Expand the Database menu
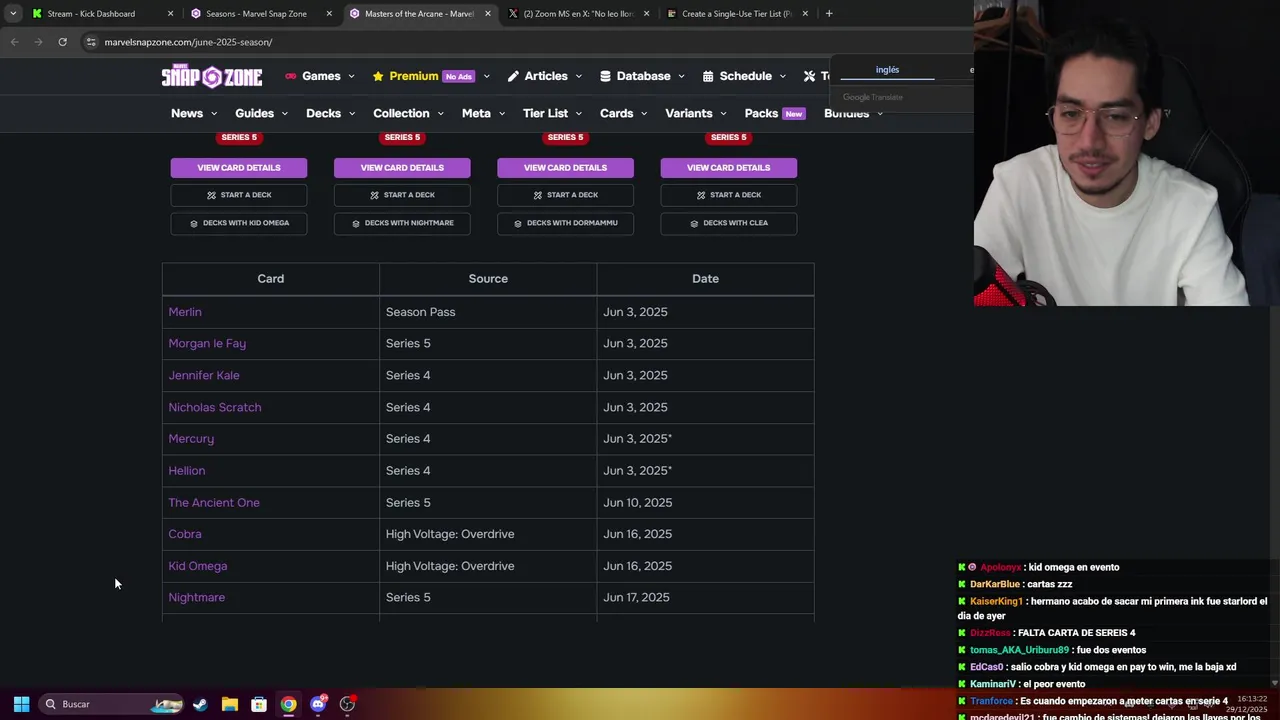This screenshot has height=720, width=1280. pos(642,76)
